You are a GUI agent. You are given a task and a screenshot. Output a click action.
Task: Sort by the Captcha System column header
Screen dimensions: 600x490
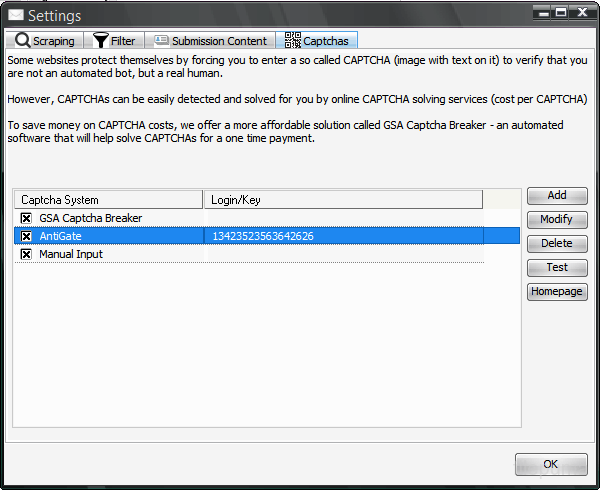tap(108, 200)
